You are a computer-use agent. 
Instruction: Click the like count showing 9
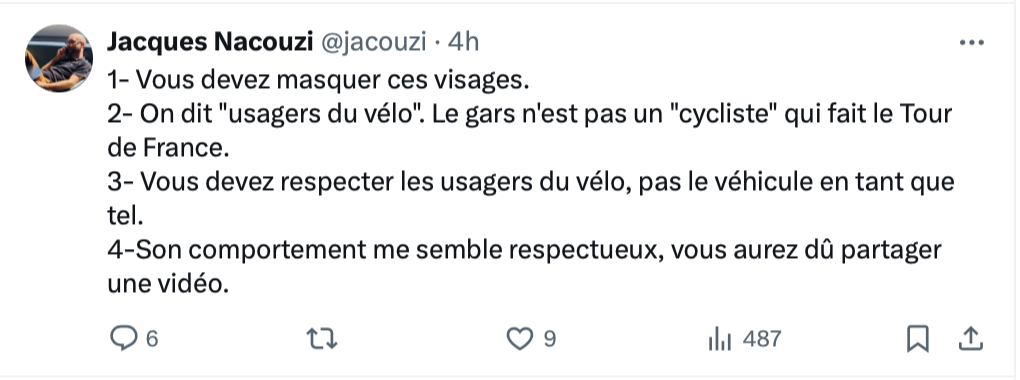click(550, 339)
